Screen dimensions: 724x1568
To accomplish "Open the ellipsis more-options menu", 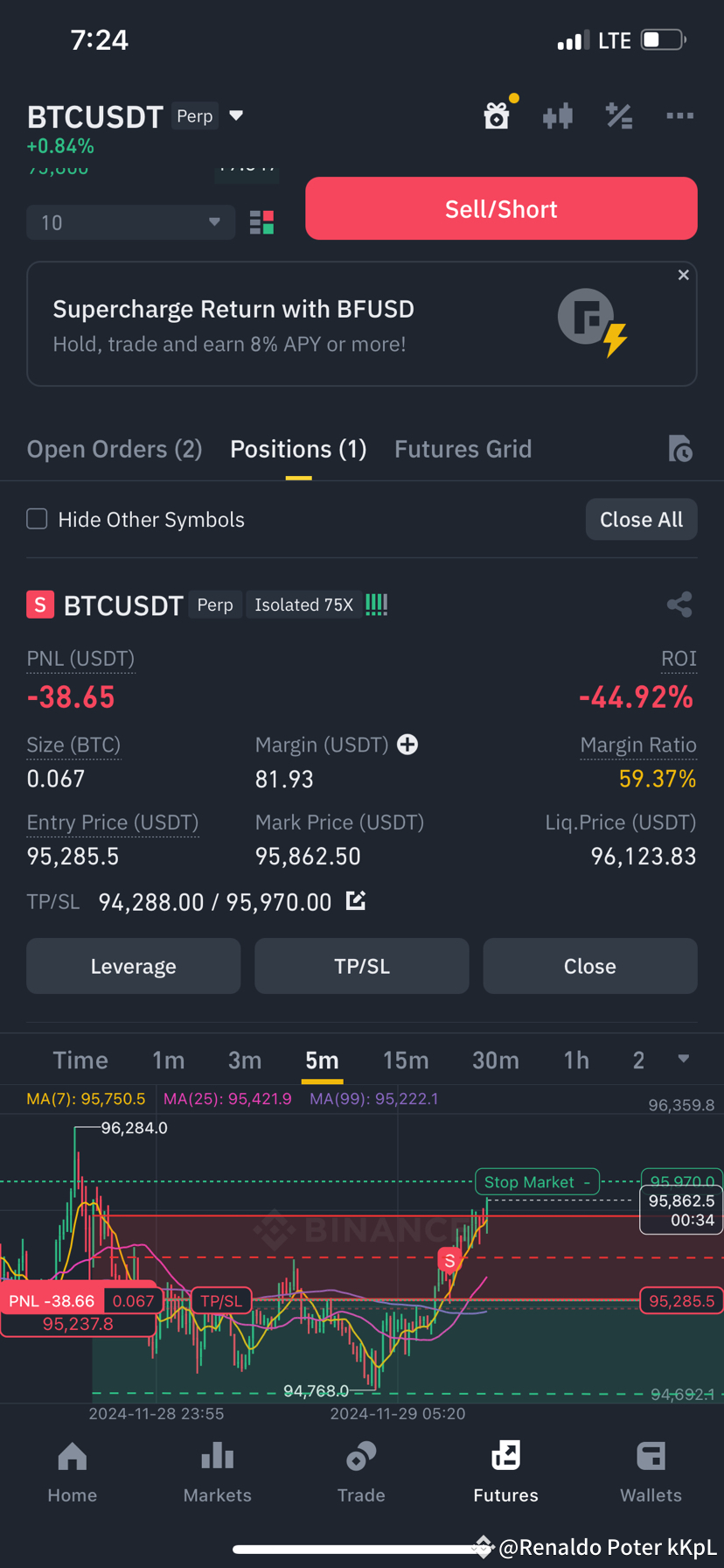I will 680,115.
